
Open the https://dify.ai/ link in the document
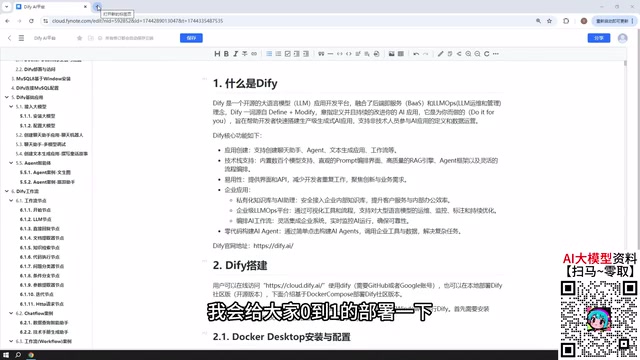[x=273, y=246]
